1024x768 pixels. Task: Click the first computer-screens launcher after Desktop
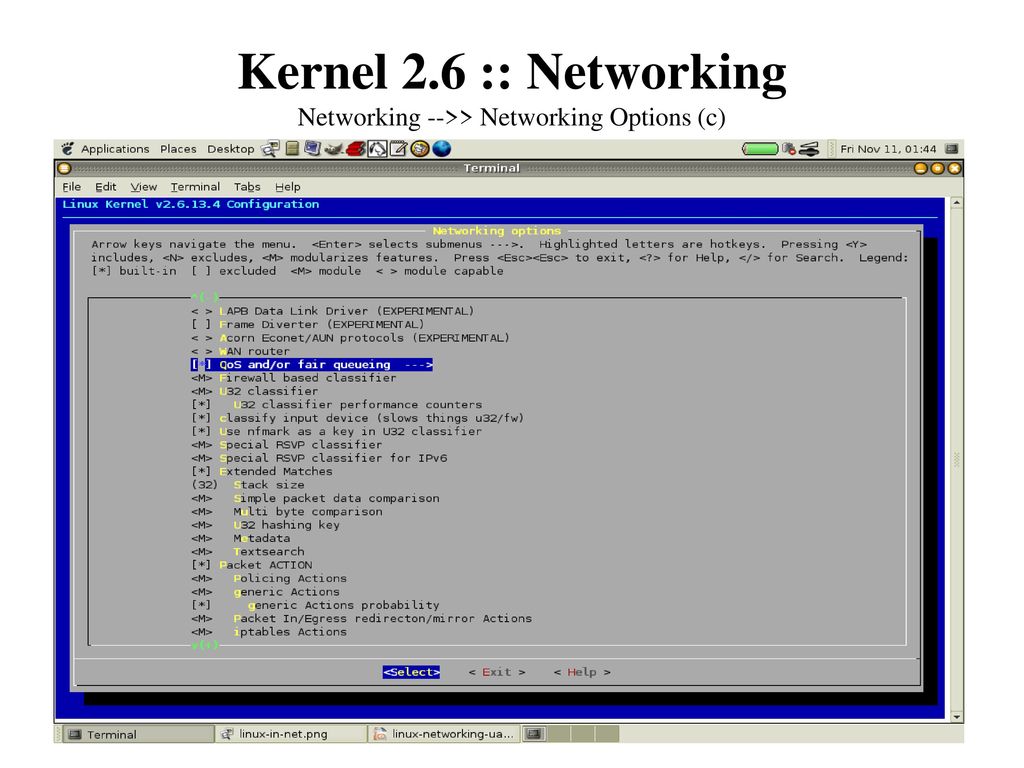point(270,149)
